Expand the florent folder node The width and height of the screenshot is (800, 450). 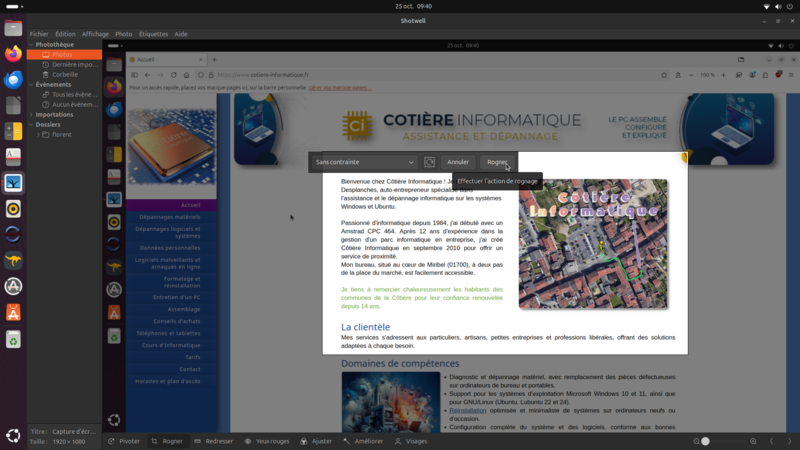[38, 135]
